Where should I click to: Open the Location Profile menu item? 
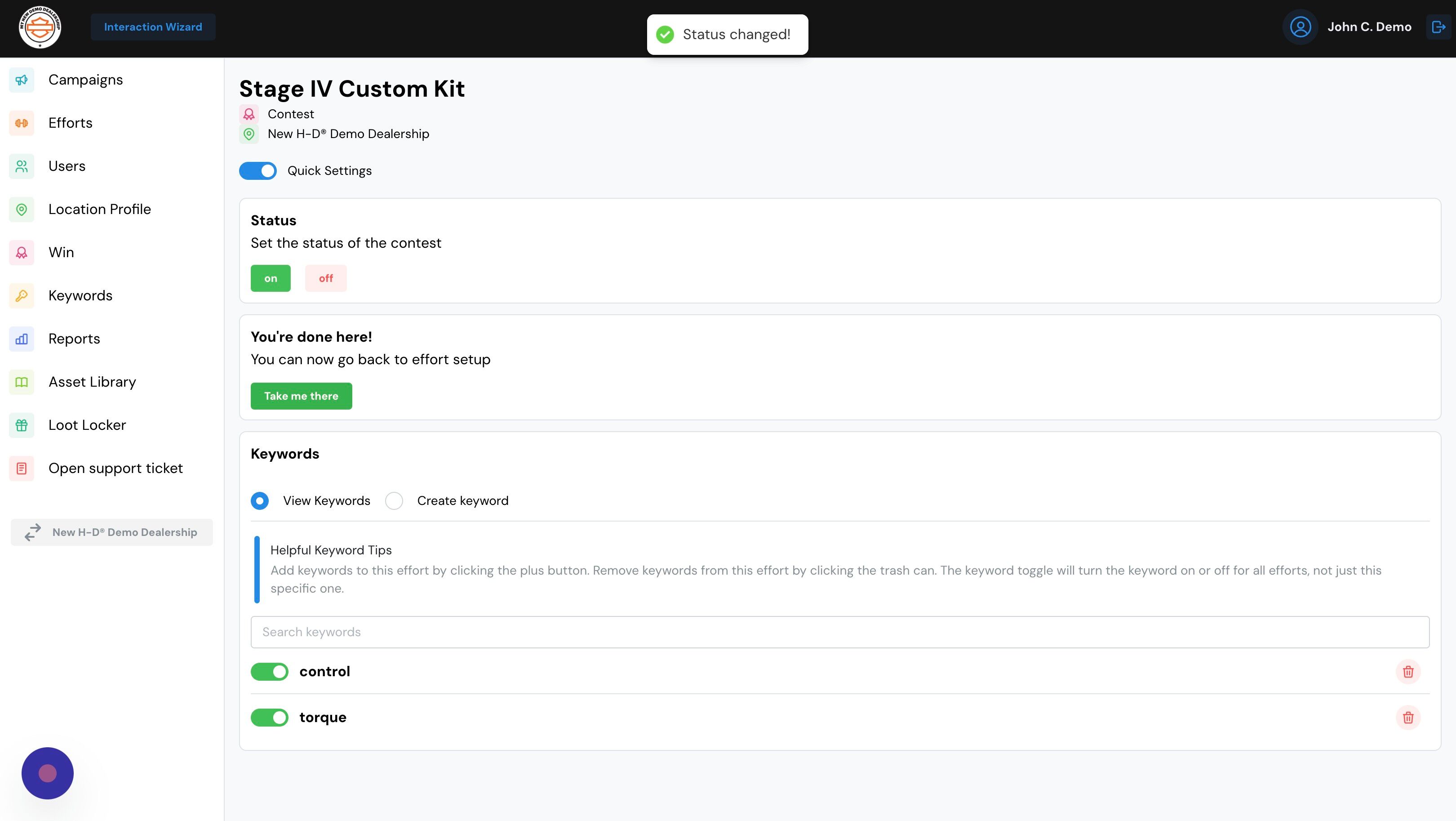(x=99, y=209)
